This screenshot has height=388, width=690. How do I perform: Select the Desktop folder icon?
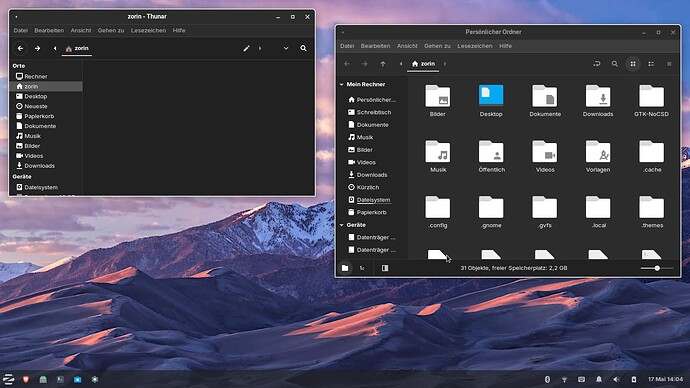tap(491, 96)
